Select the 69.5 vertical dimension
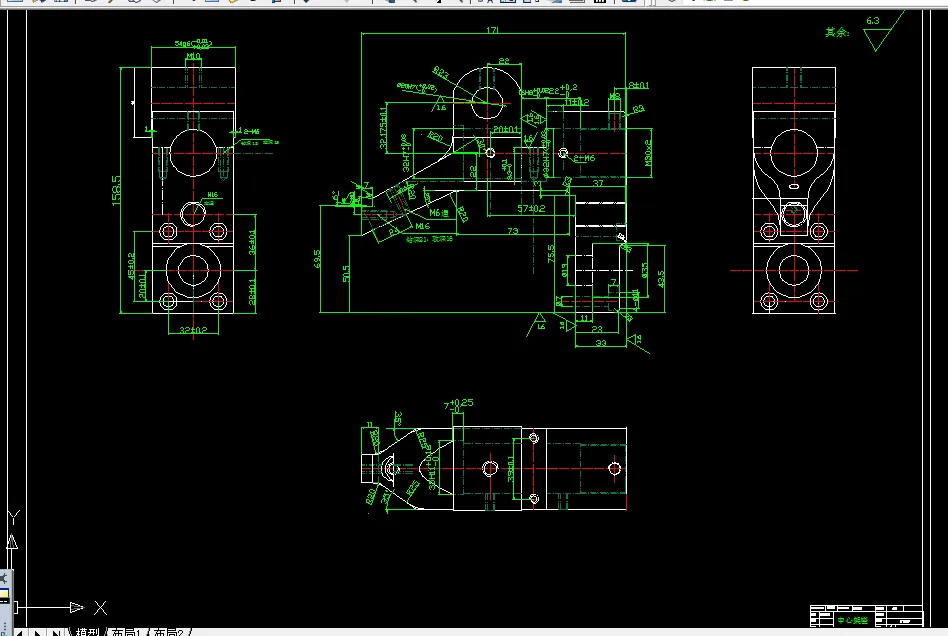 point(317,259)
